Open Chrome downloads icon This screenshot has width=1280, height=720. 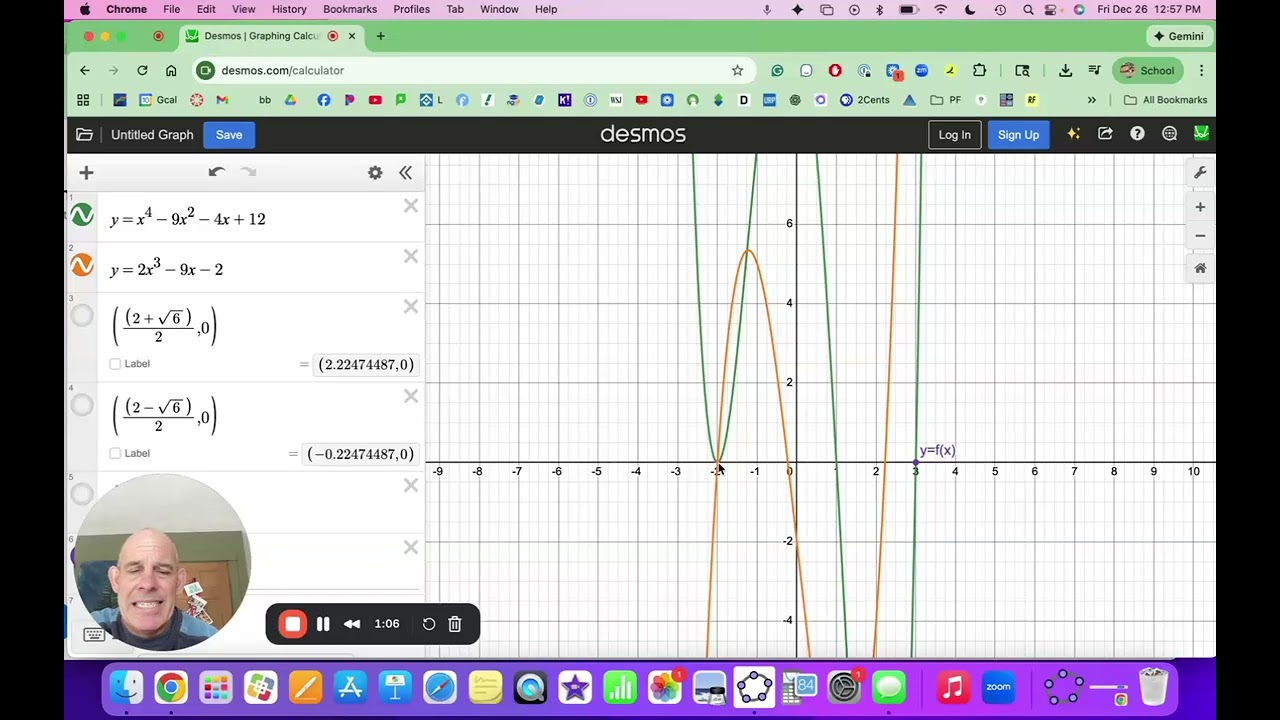click(x=1065, y=70)
